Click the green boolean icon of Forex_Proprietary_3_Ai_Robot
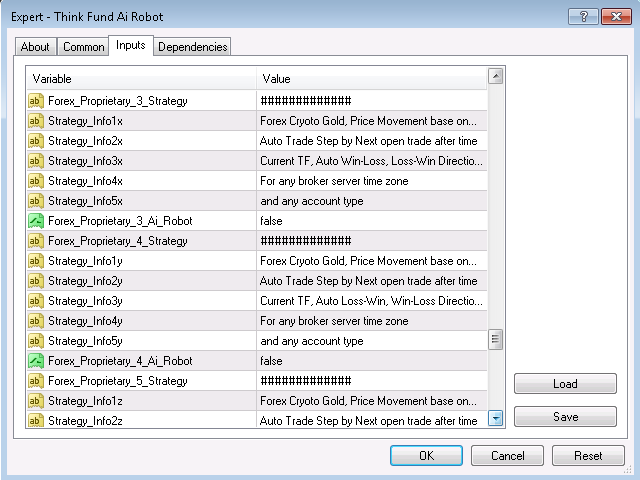The image size is (640, 480). 36,221
